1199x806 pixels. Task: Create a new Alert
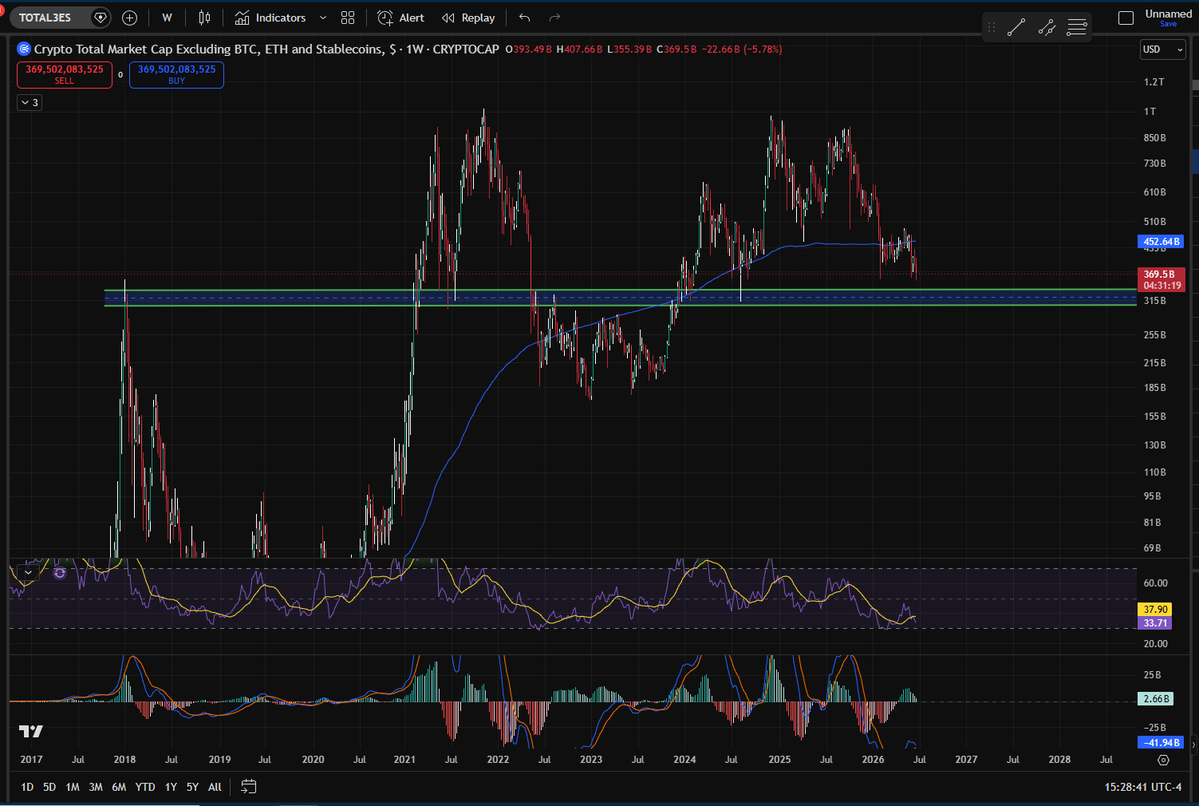click(401, 18)
